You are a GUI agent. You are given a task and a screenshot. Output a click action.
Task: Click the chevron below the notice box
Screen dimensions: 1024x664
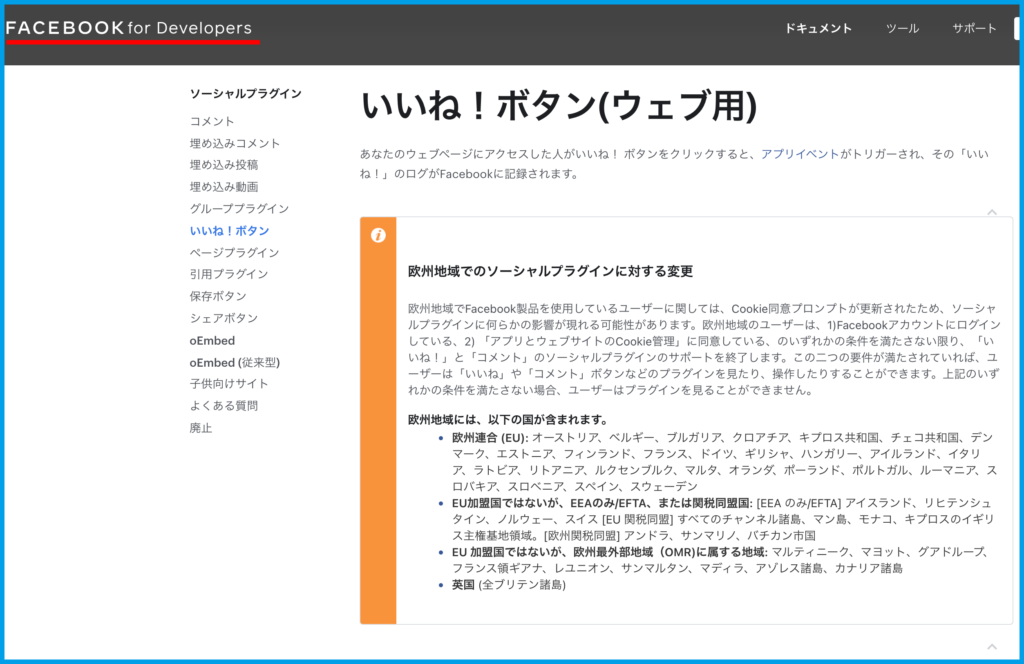[x=991, y=647]
